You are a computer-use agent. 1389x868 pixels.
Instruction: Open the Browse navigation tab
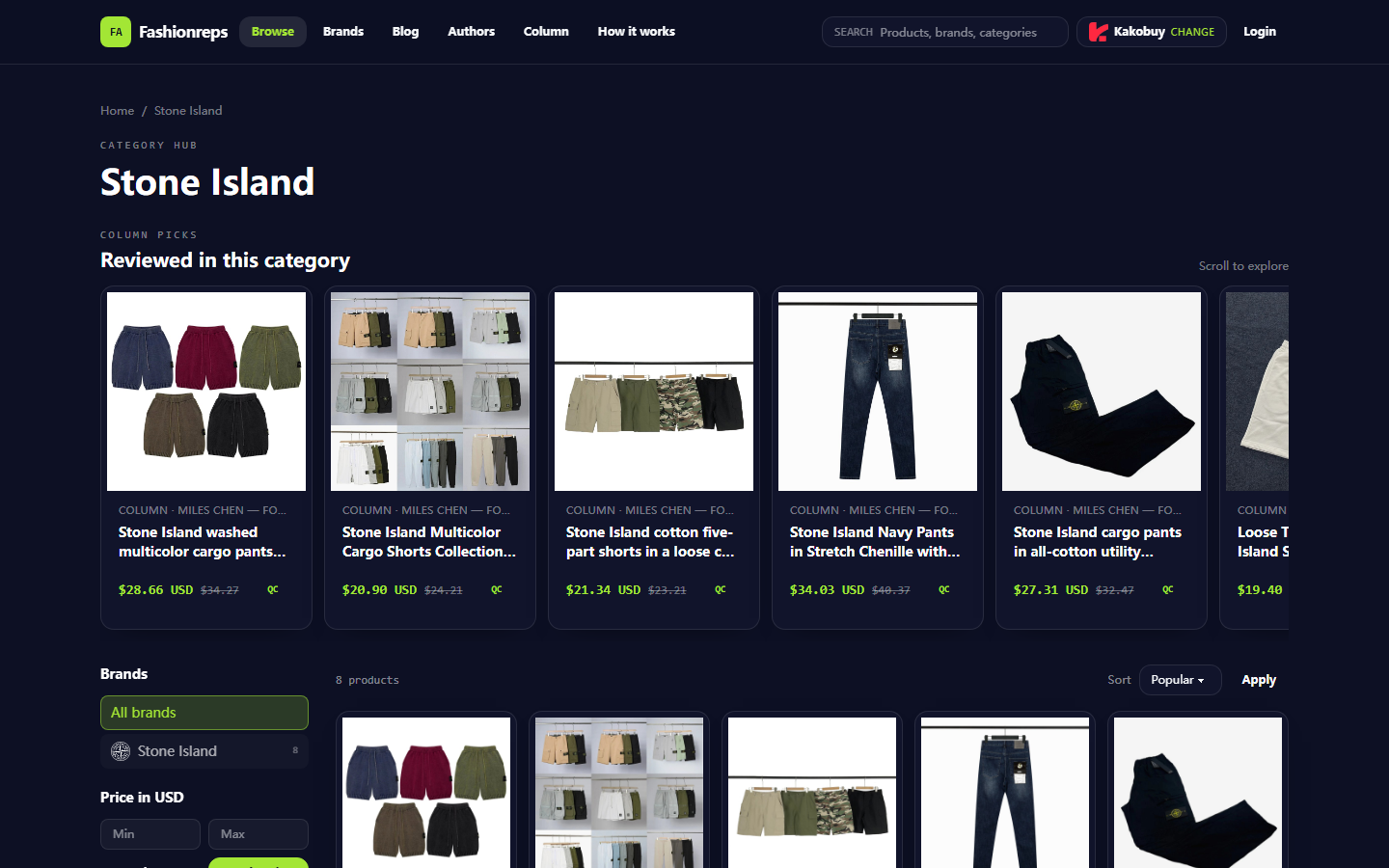pos(273,32)
